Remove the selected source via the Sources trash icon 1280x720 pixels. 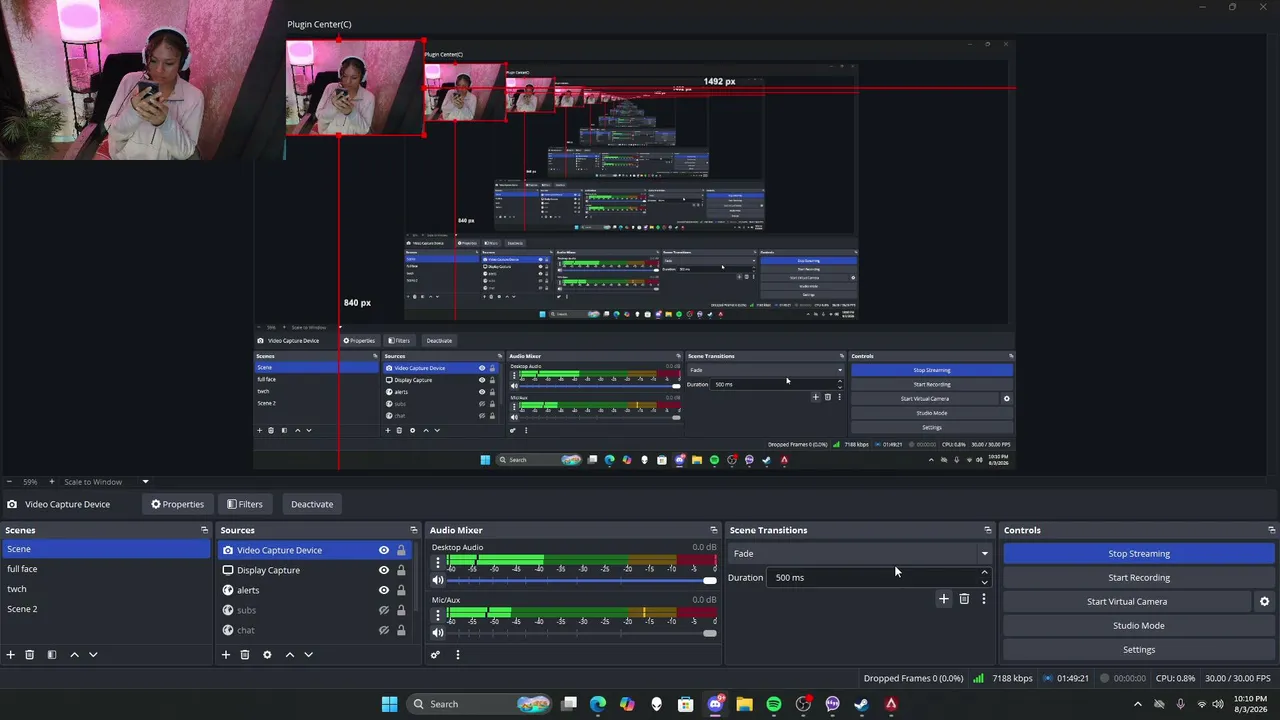point(245,655)
